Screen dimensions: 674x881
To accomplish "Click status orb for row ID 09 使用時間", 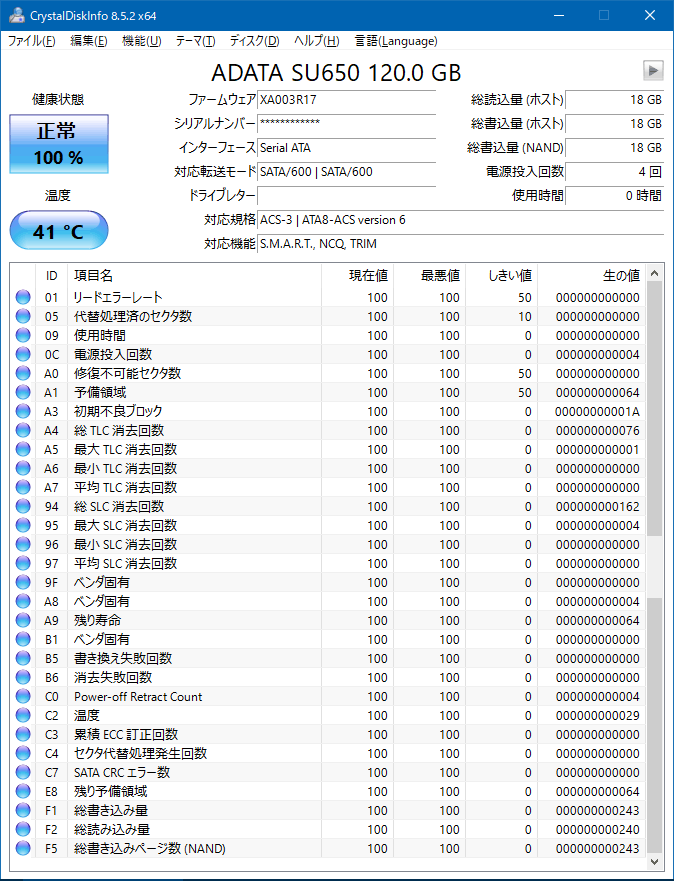I will (x=23, y=335).
